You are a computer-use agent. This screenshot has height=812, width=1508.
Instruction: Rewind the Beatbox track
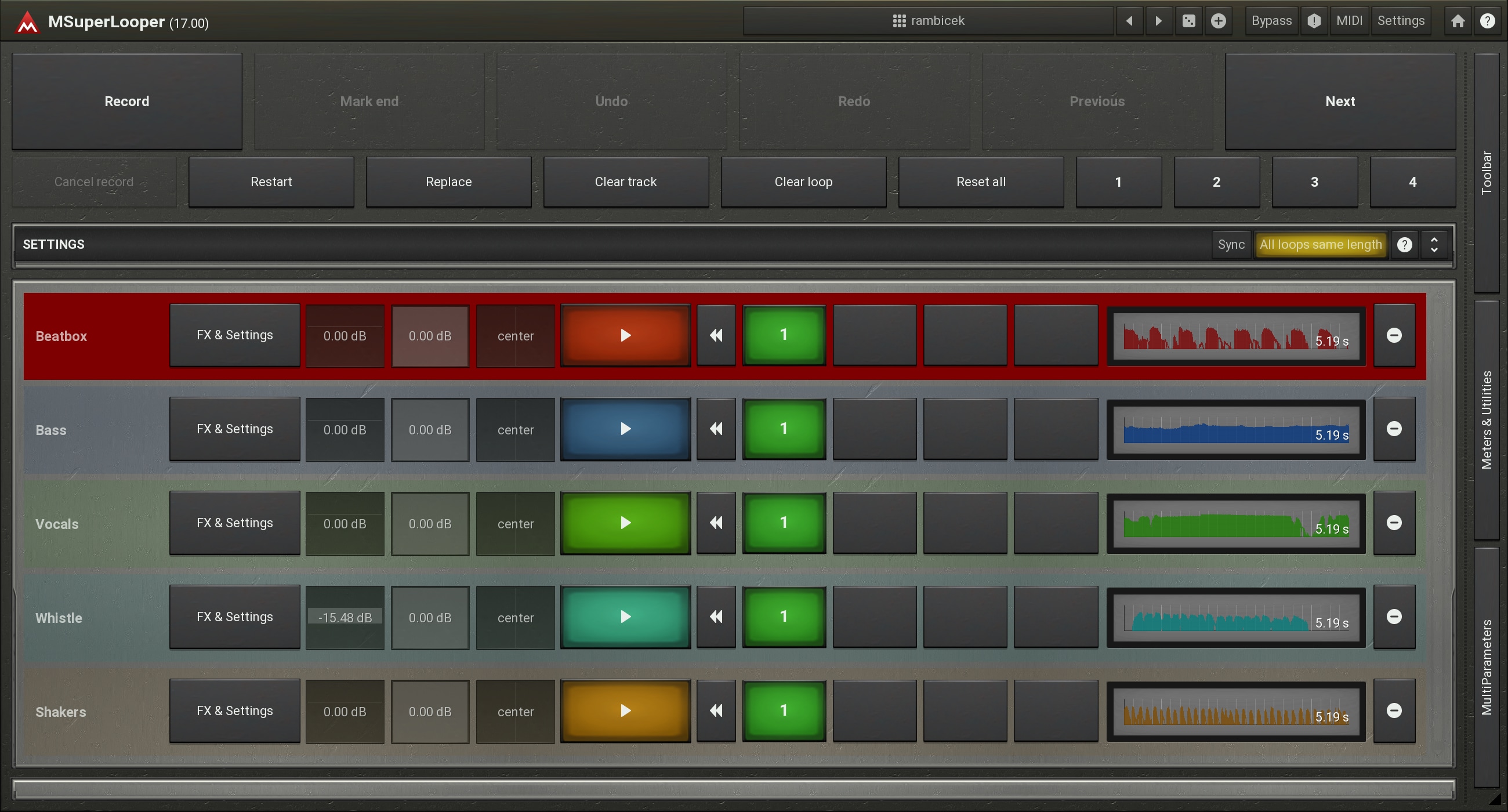point(716,335)
